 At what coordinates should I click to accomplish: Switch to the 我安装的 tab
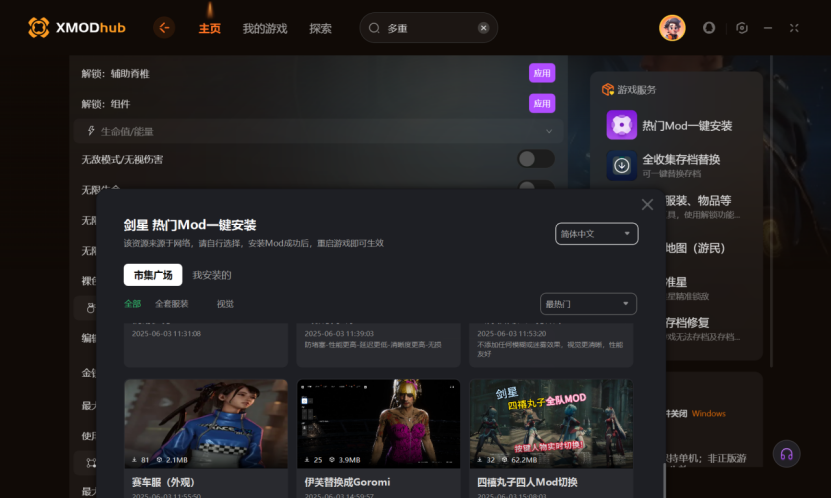[x=211, y=275]
